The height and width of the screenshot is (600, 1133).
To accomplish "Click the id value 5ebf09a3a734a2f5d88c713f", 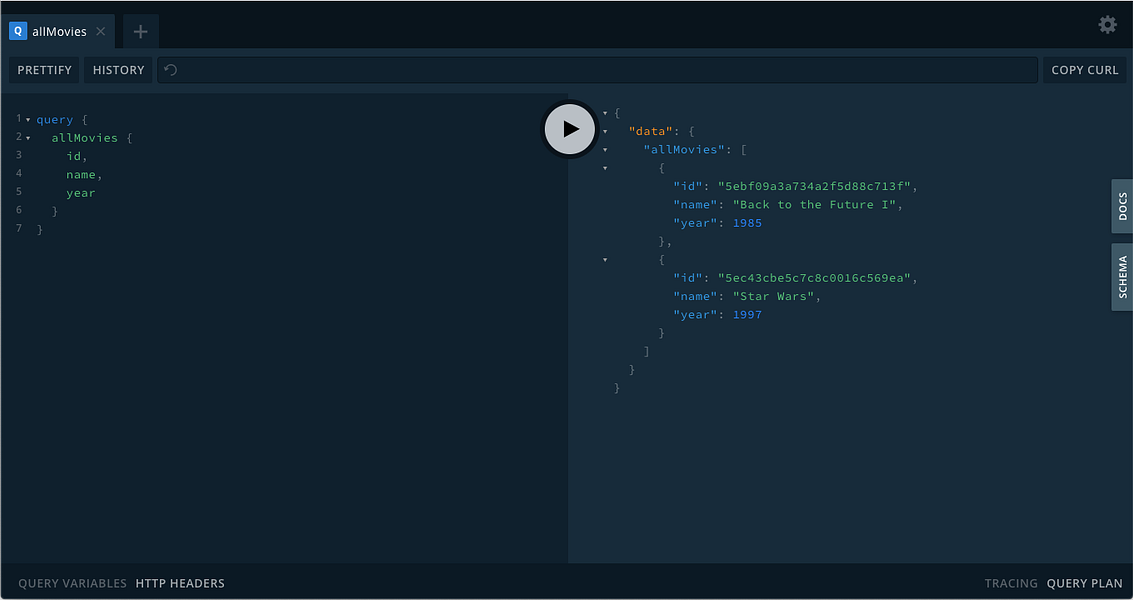I will [814, 186].
